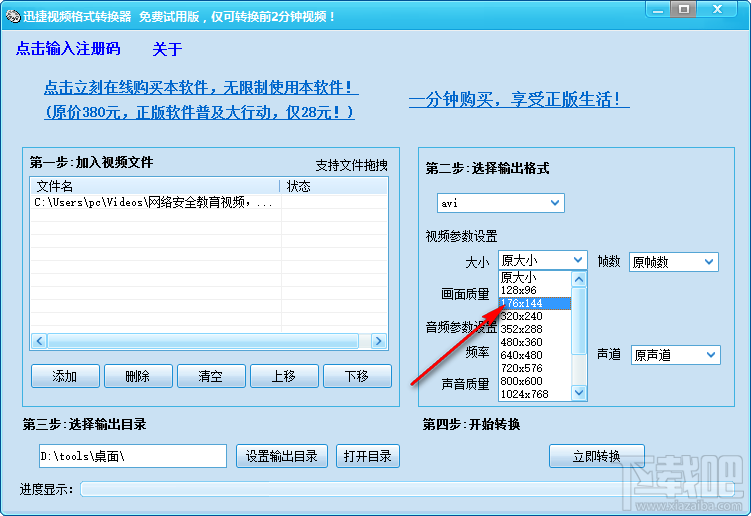Open the online purchase link 点击立刻在线购买本软件

(x=201, y=87)
